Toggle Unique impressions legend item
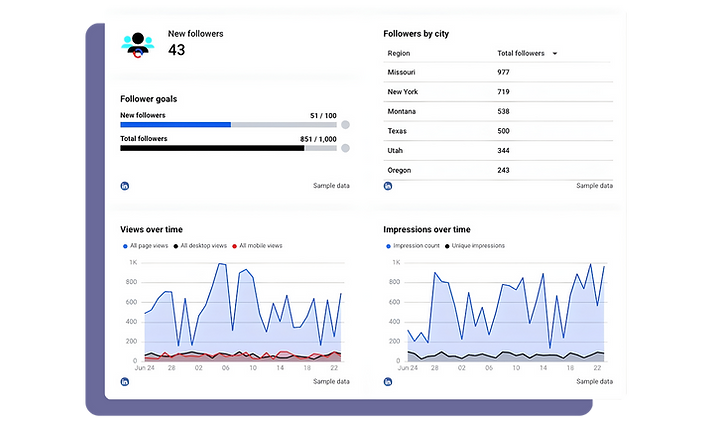 pyautogui.click(x=475, y=246)
